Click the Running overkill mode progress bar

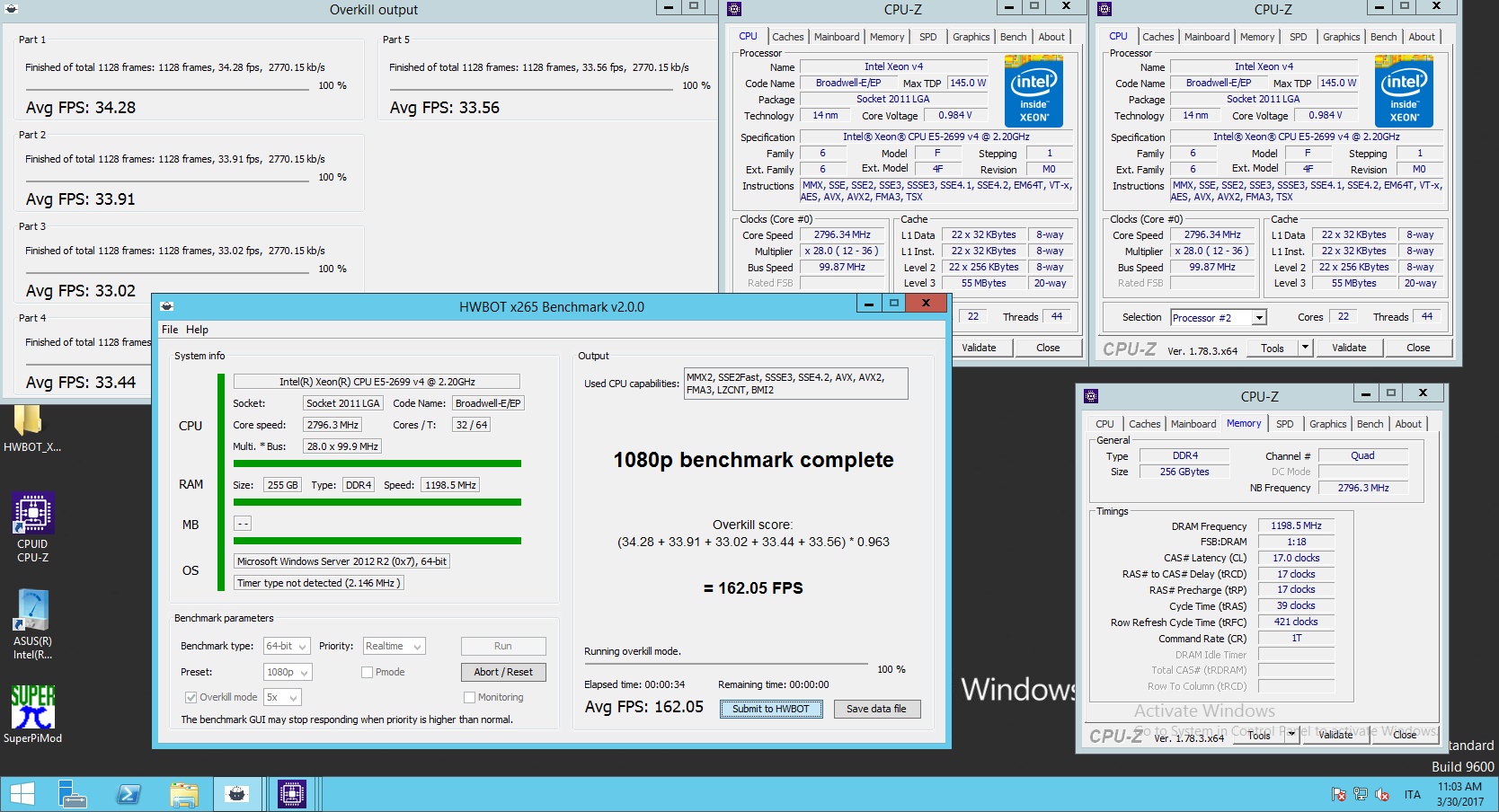(728, 666)
